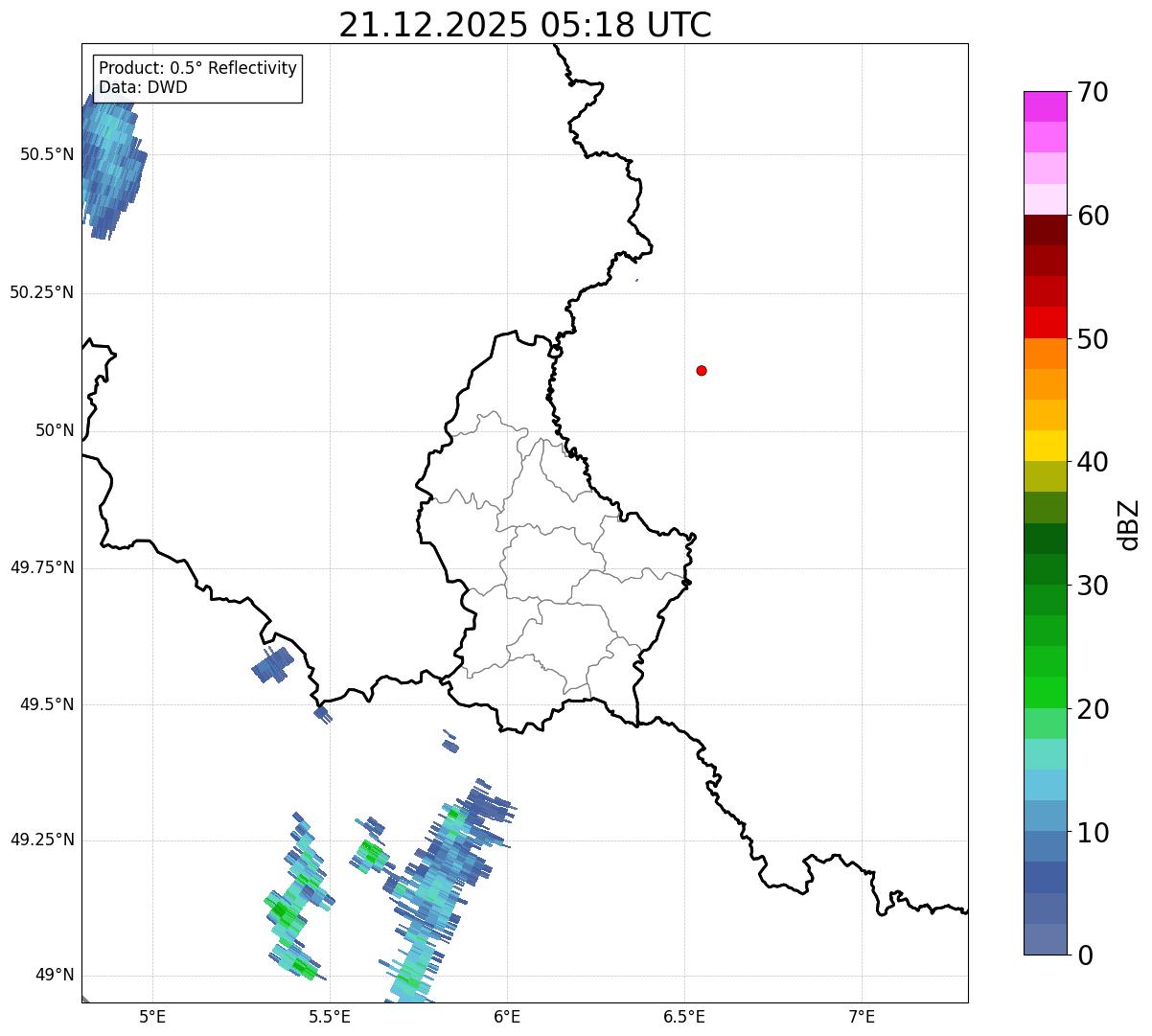Click the radar echo cluster at top-left corner
1152x1036 pixels.
(x=111, y=163)
